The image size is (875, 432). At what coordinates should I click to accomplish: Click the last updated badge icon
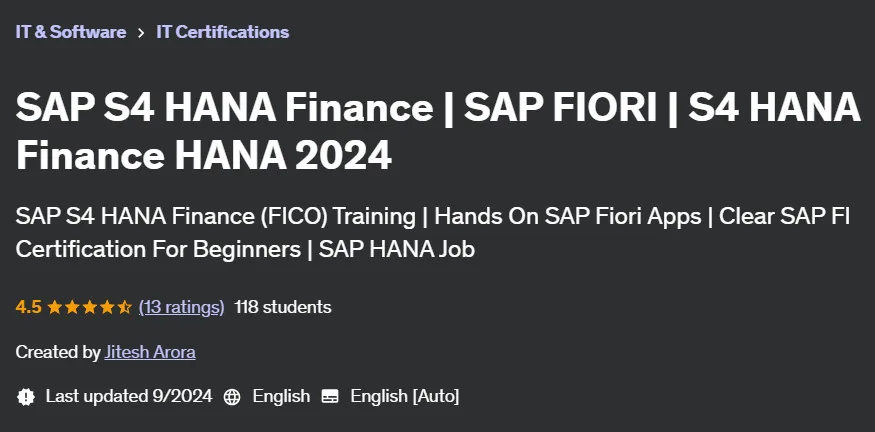pyautogui.click(x=26, y=397)
